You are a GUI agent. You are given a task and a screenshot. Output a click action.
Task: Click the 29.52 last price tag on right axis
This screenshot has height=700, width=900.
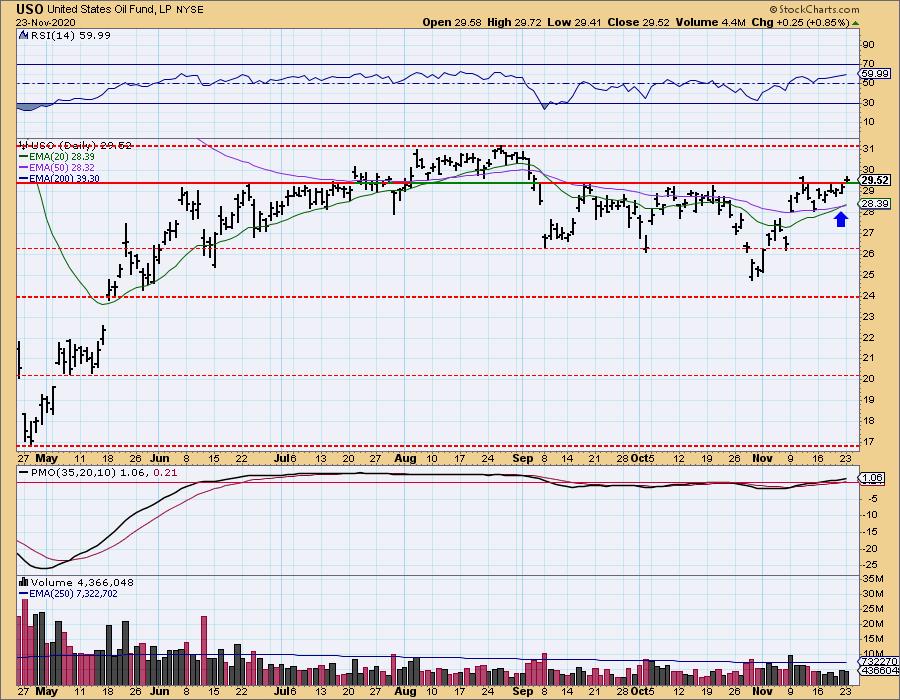875,180
